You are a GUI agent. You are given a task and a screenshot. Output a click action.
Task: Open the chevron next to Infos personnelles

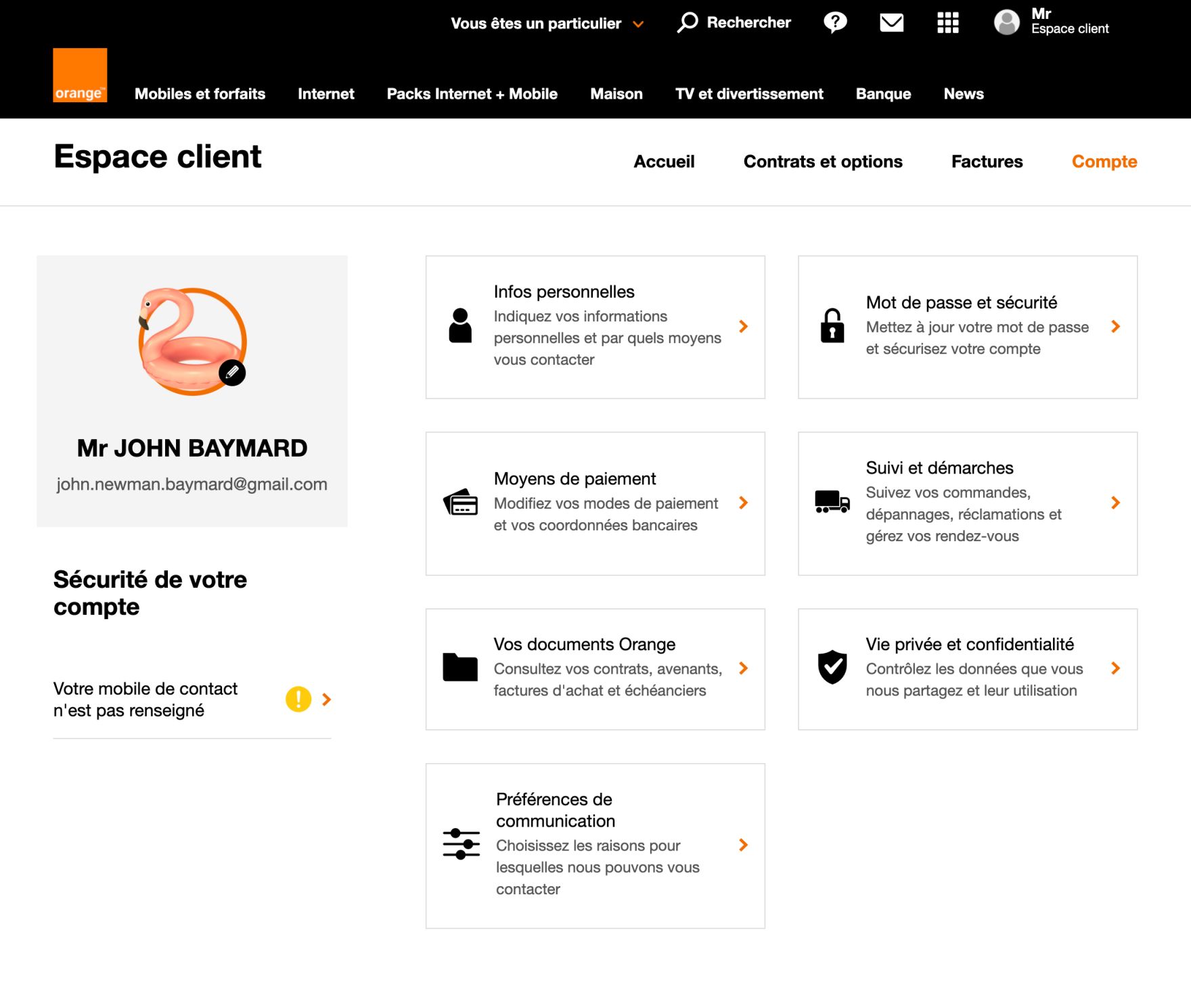pyautogui.click(x=743, y=326)
